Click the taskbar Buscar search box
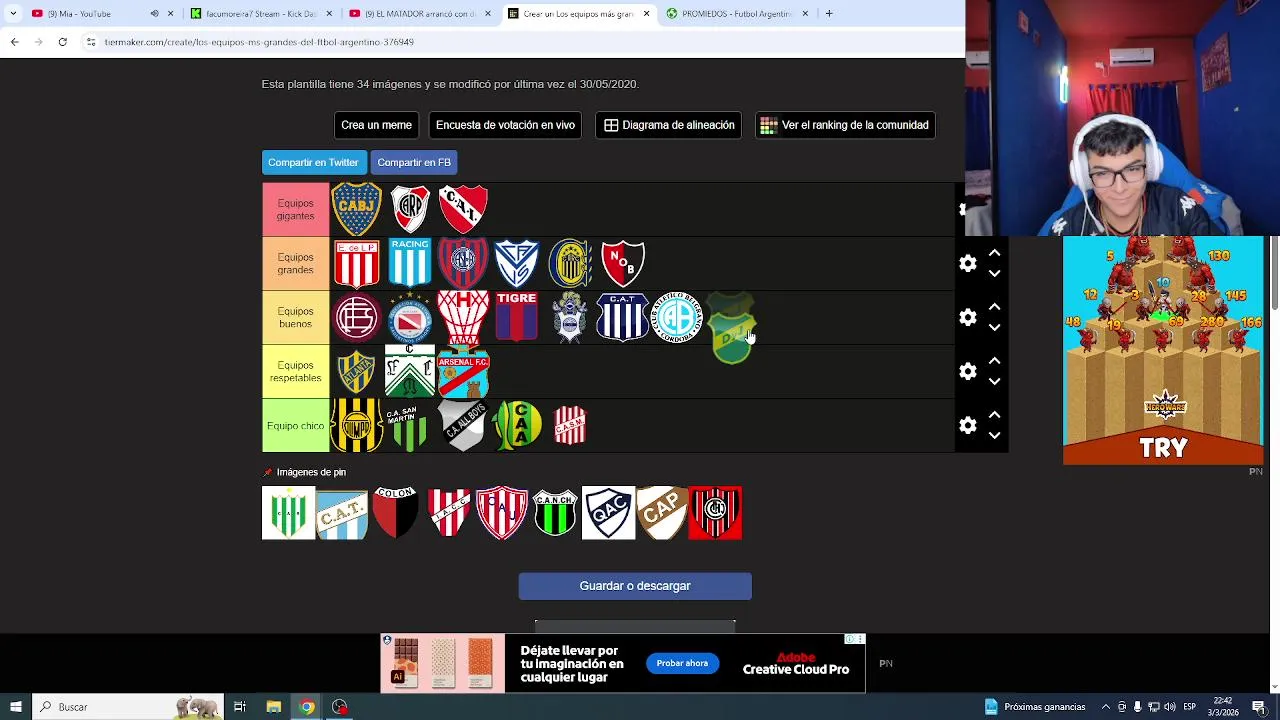Image resolution: width=1280 pixels, height=720 pixels. (x=127, y=707)
